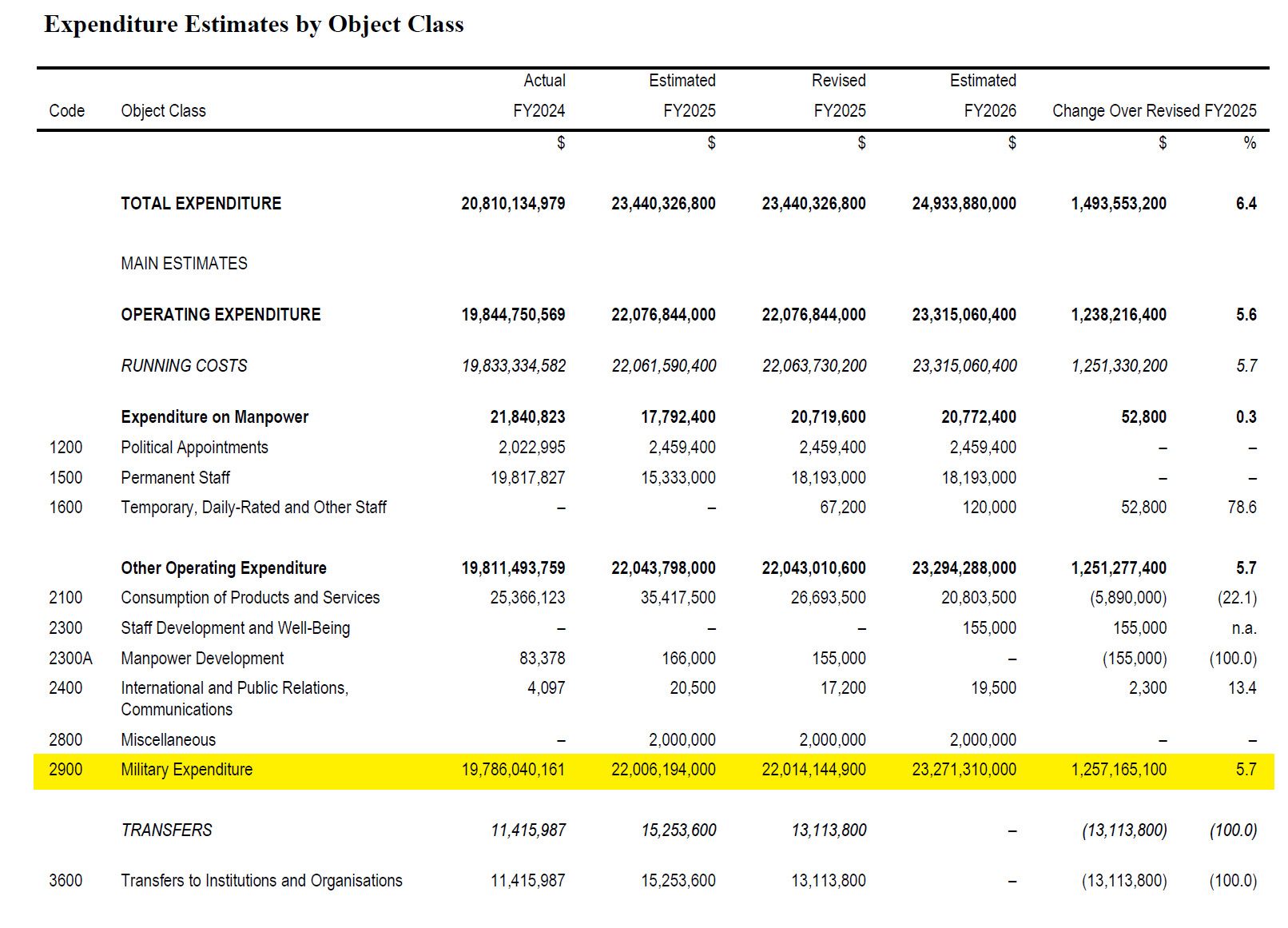The width and height of the screenshot is (1288, 928).
Task: Select the 'MAIN ESTIMATES' label
Action: [185, 263]
